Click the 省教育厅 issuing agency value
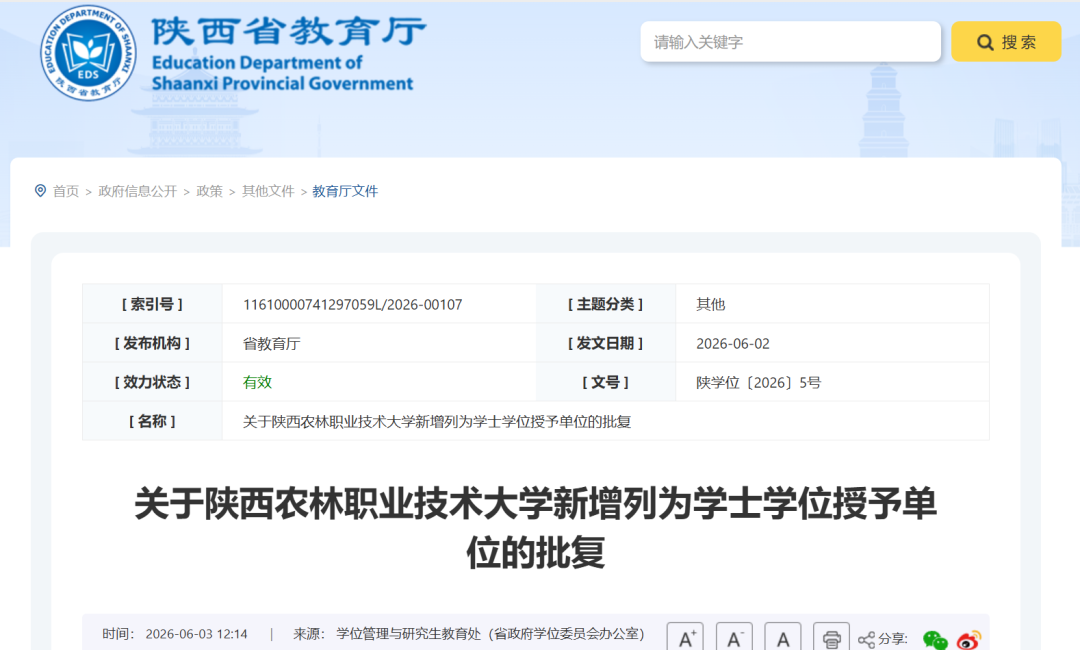Viewport: 1080px width, 650px height. (x=271, y=344)
